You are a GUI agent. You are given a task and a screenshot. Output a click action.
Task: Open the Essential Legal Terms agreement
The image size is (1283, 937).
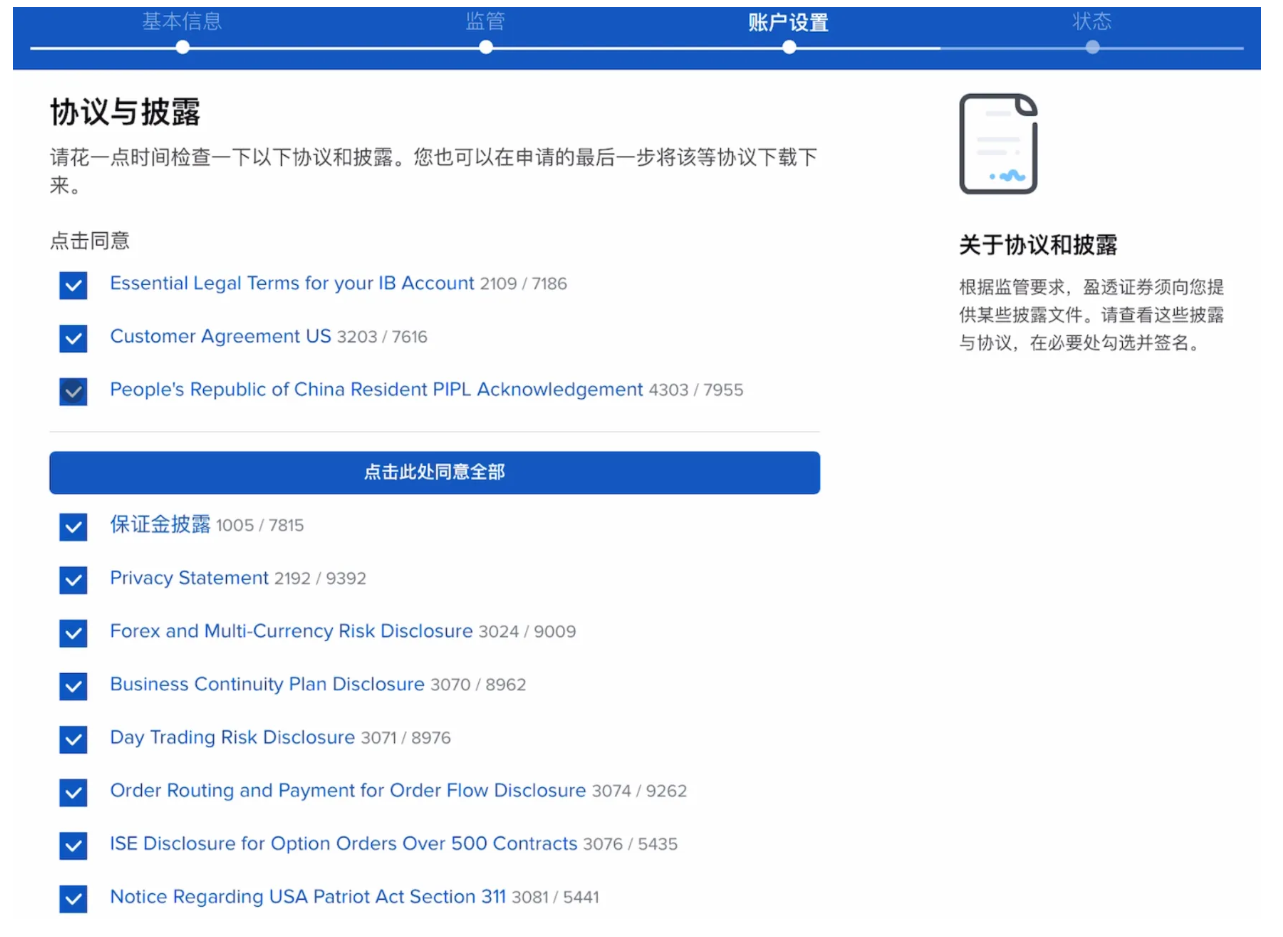coord(291,284)
